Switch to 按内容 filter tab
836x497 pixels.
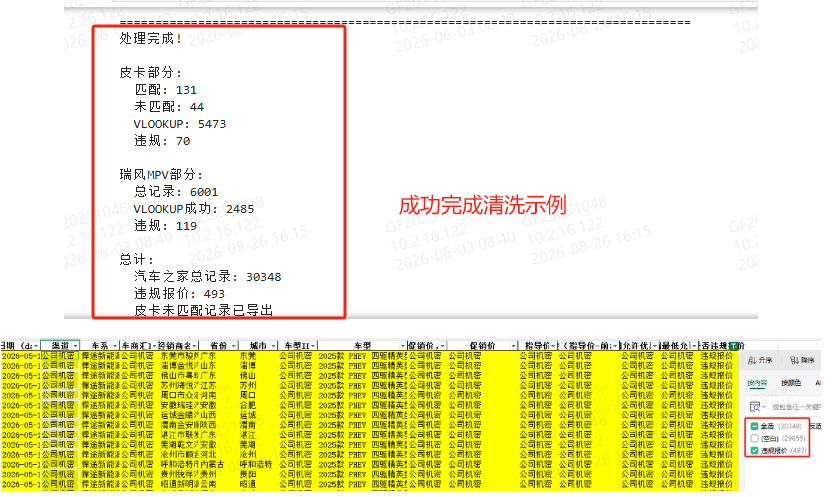757,383
